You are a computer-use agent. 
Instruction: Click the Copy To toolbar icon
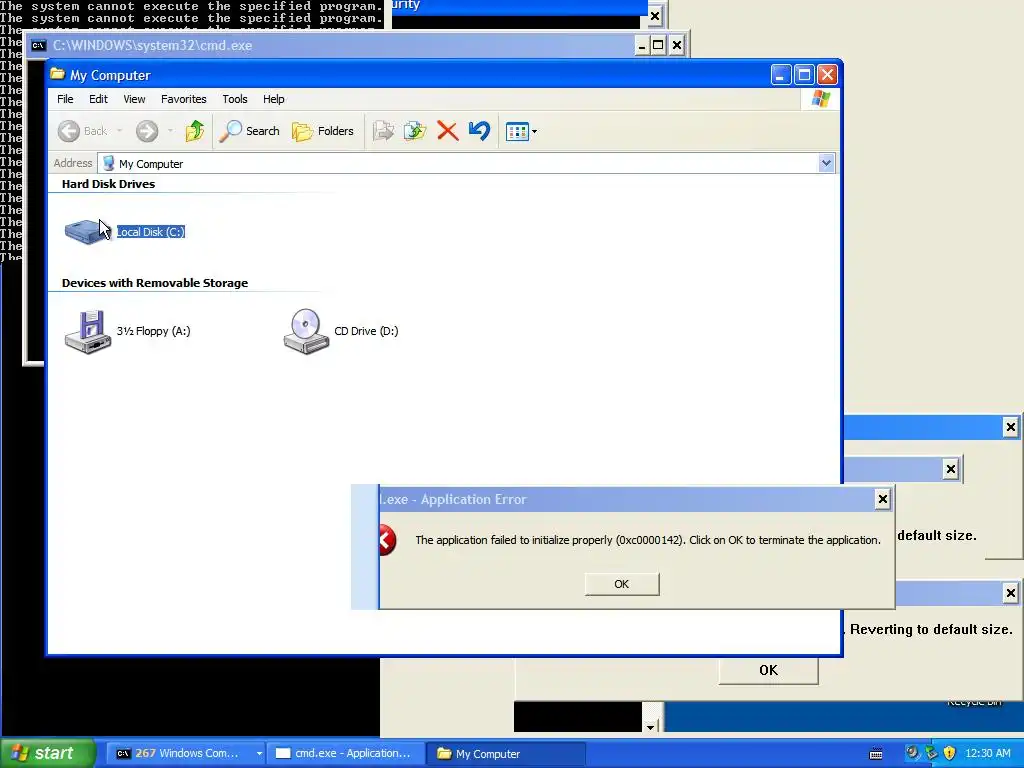(x=415, y=131)
